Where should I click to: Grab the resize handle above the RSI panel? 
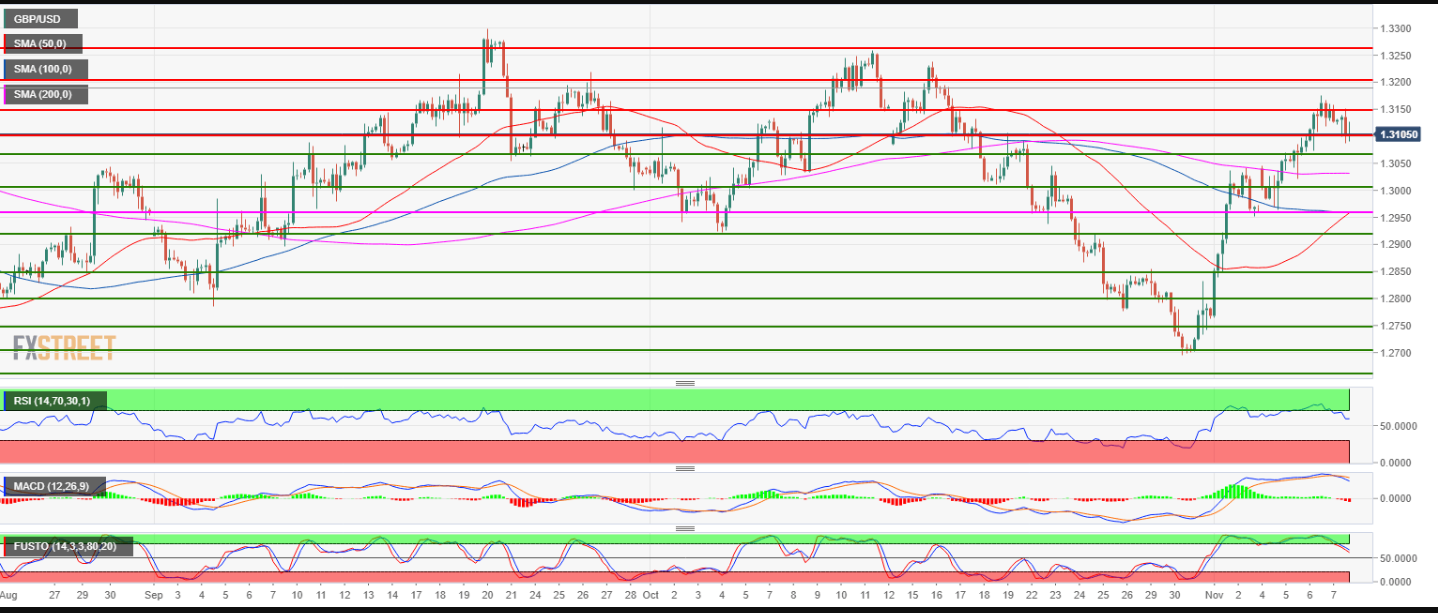tap(685, 383)
